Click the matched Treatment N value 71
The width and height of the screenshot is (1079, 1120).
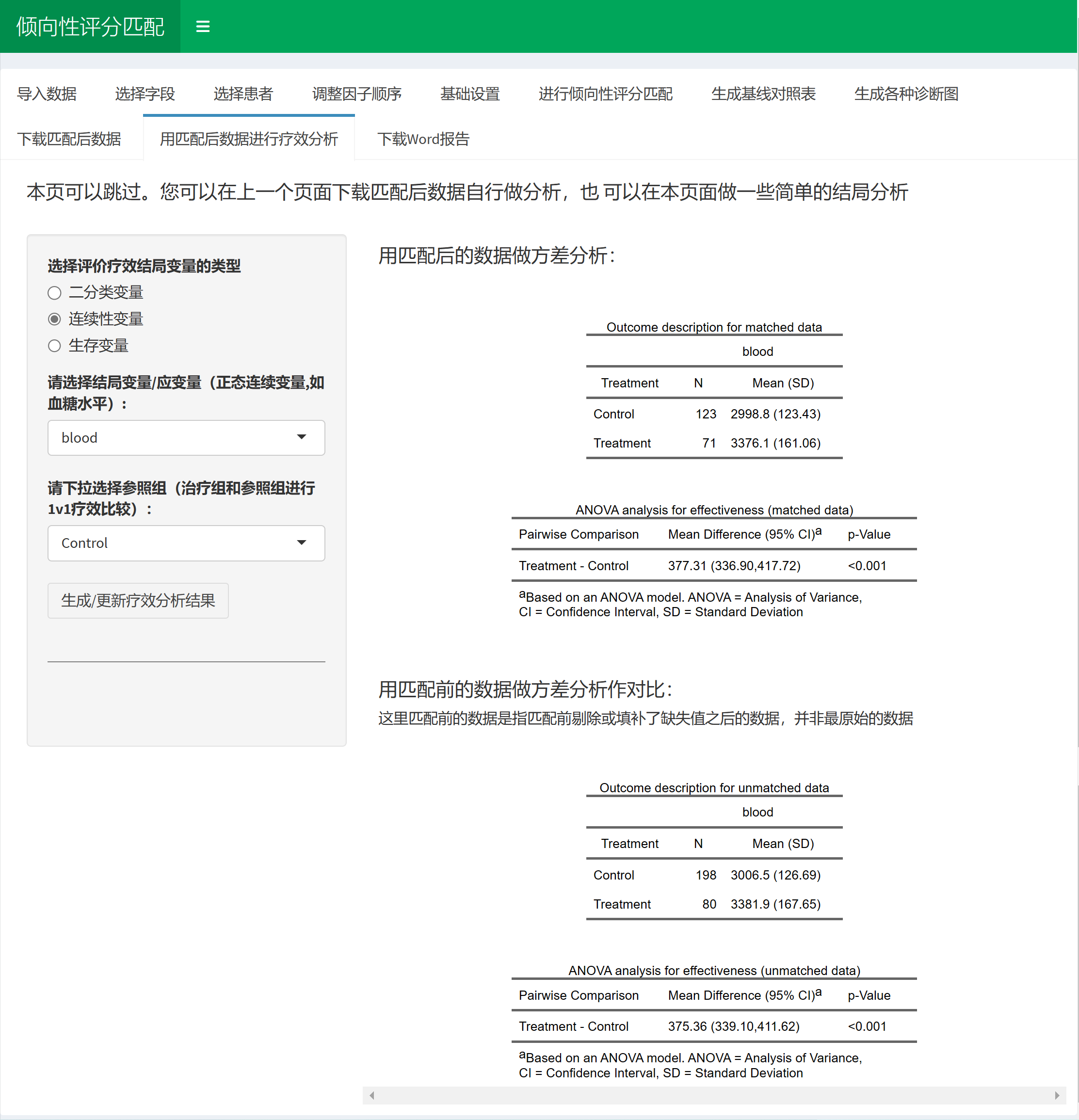pos(709,443)
